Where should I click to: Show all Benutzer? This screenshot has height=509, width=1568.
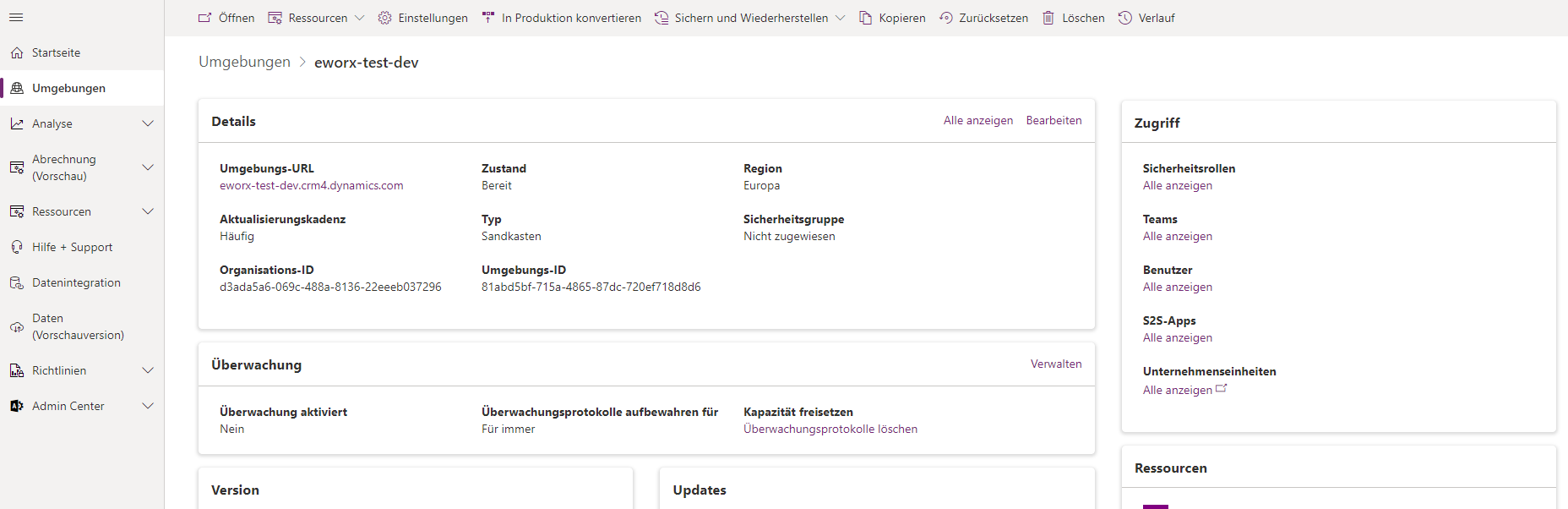click(1178, 287)
